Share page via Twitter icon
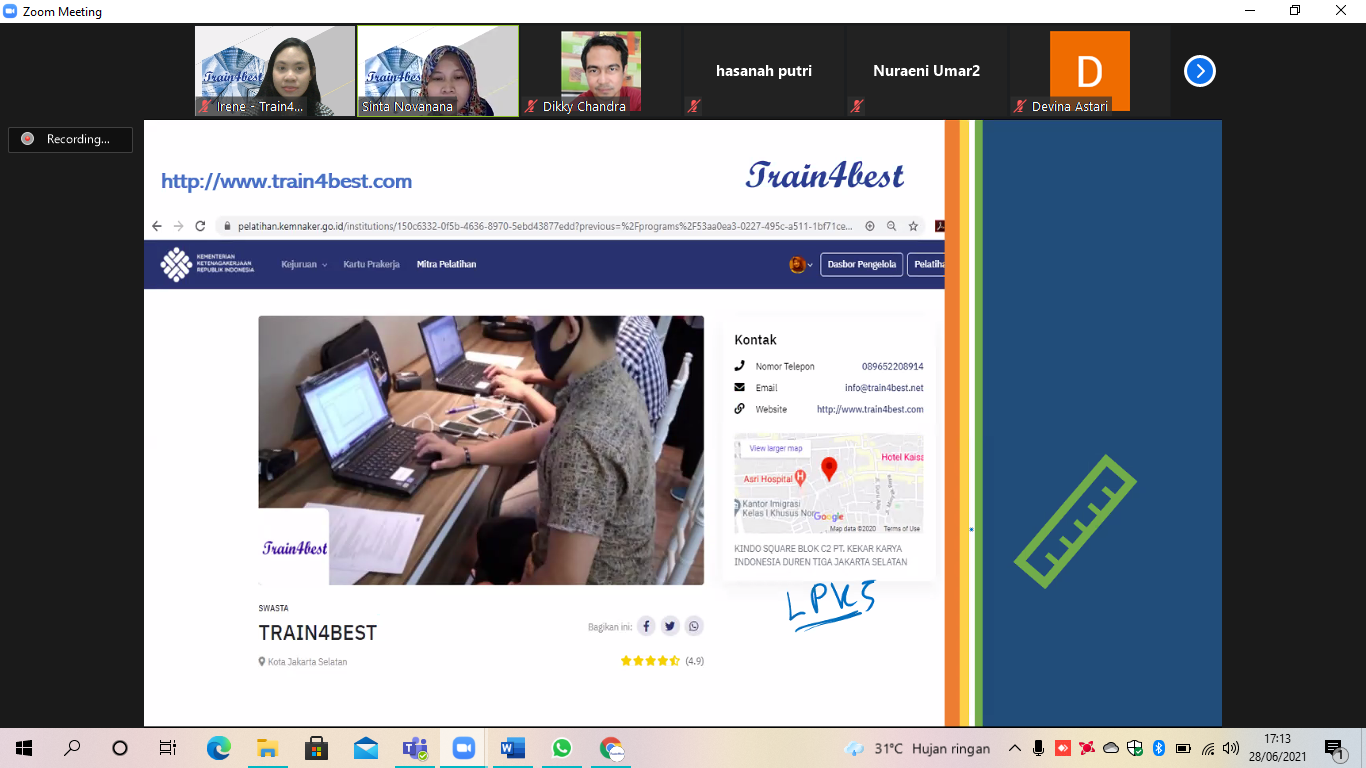 pyautogui.click(x=670, y=626)
